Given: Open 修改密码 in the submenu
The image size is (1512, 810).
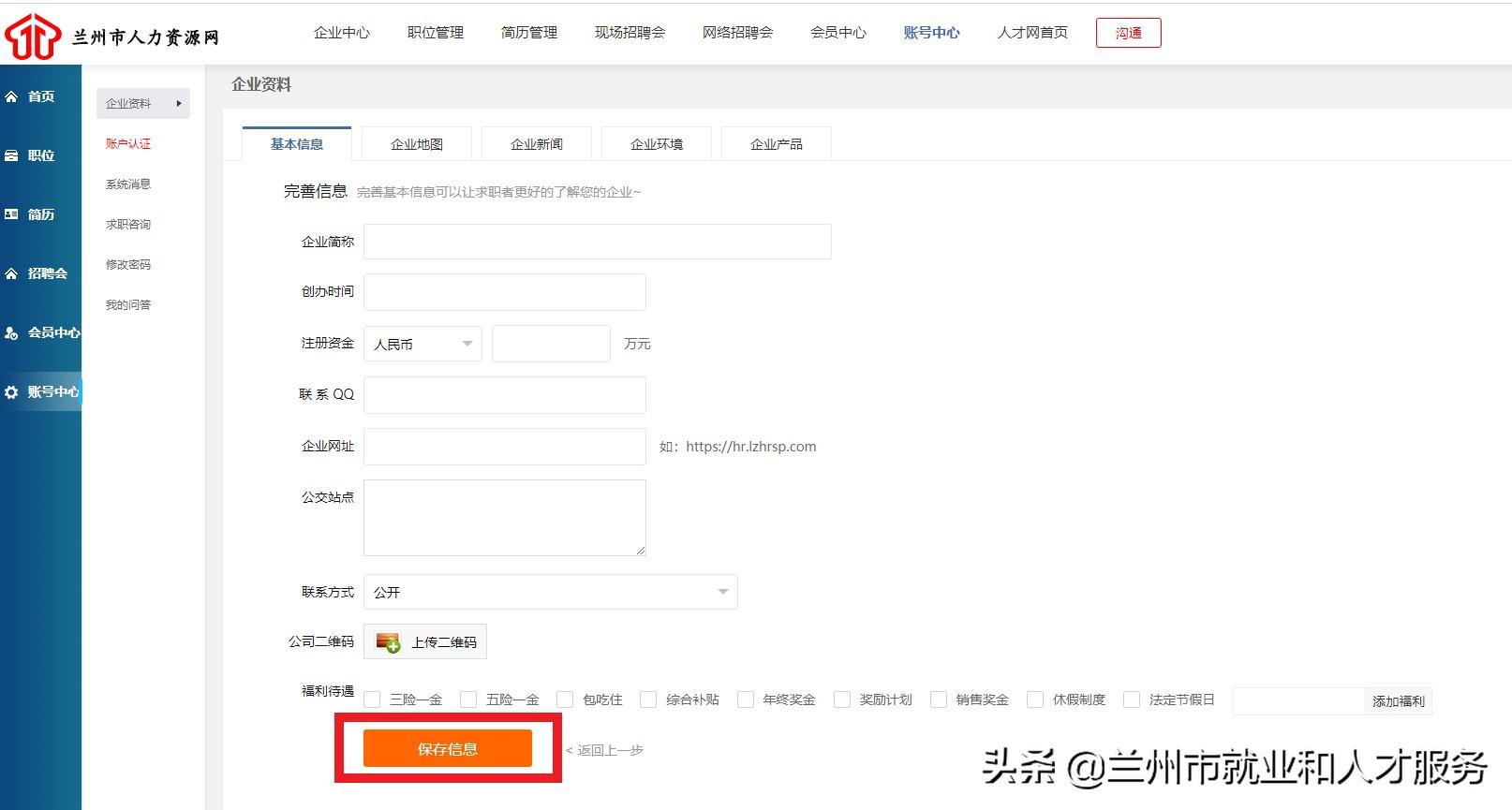Looking at the screenshot, I should pyautogui.click(x=128, y=265).
